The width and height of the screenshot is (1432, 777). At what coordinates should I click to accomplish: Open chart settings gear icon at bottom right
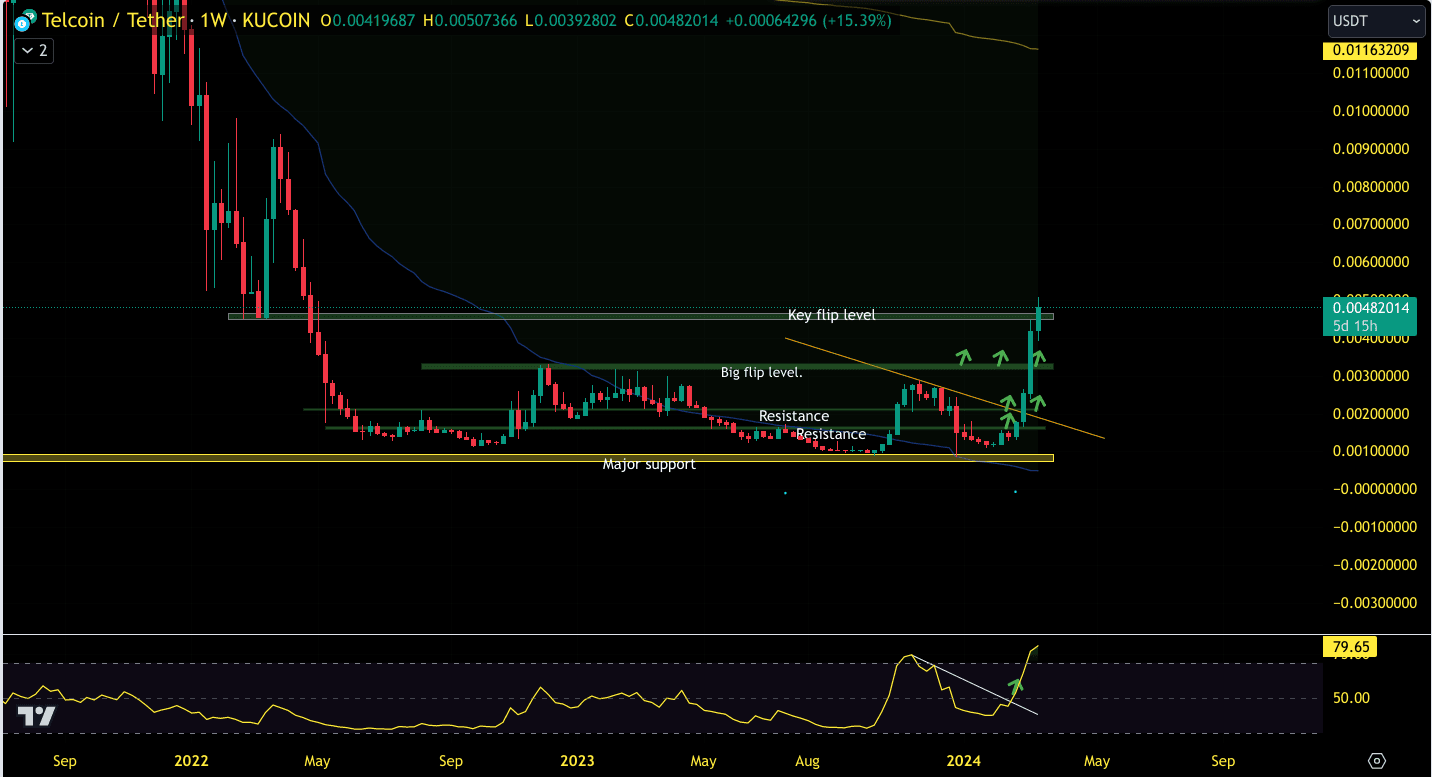tap(1377, 761)
